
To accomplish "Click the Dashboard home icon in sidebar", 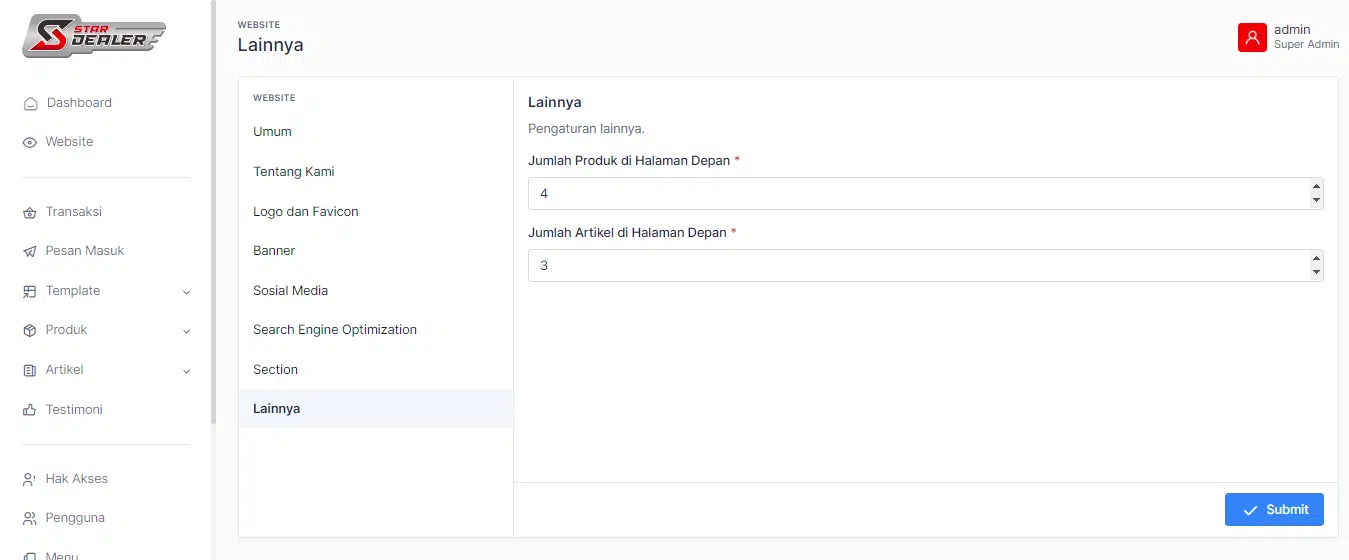I will (30, 103).
